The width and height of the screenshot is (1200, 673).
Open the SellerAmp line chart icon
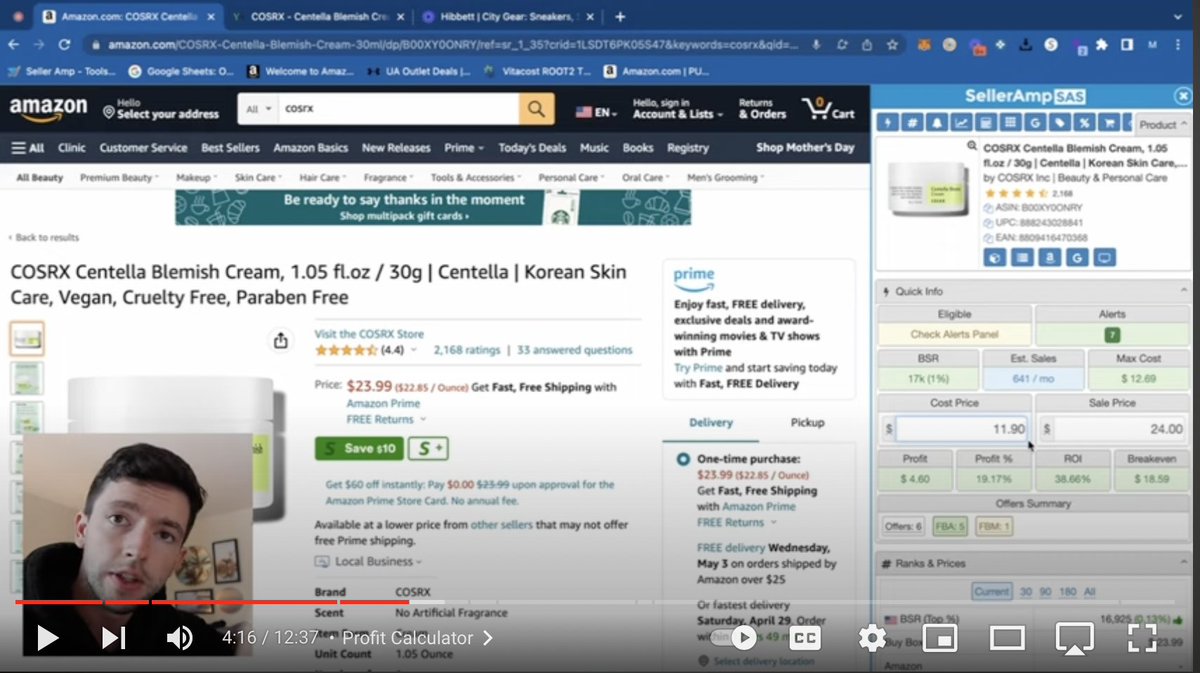point(961,122)
